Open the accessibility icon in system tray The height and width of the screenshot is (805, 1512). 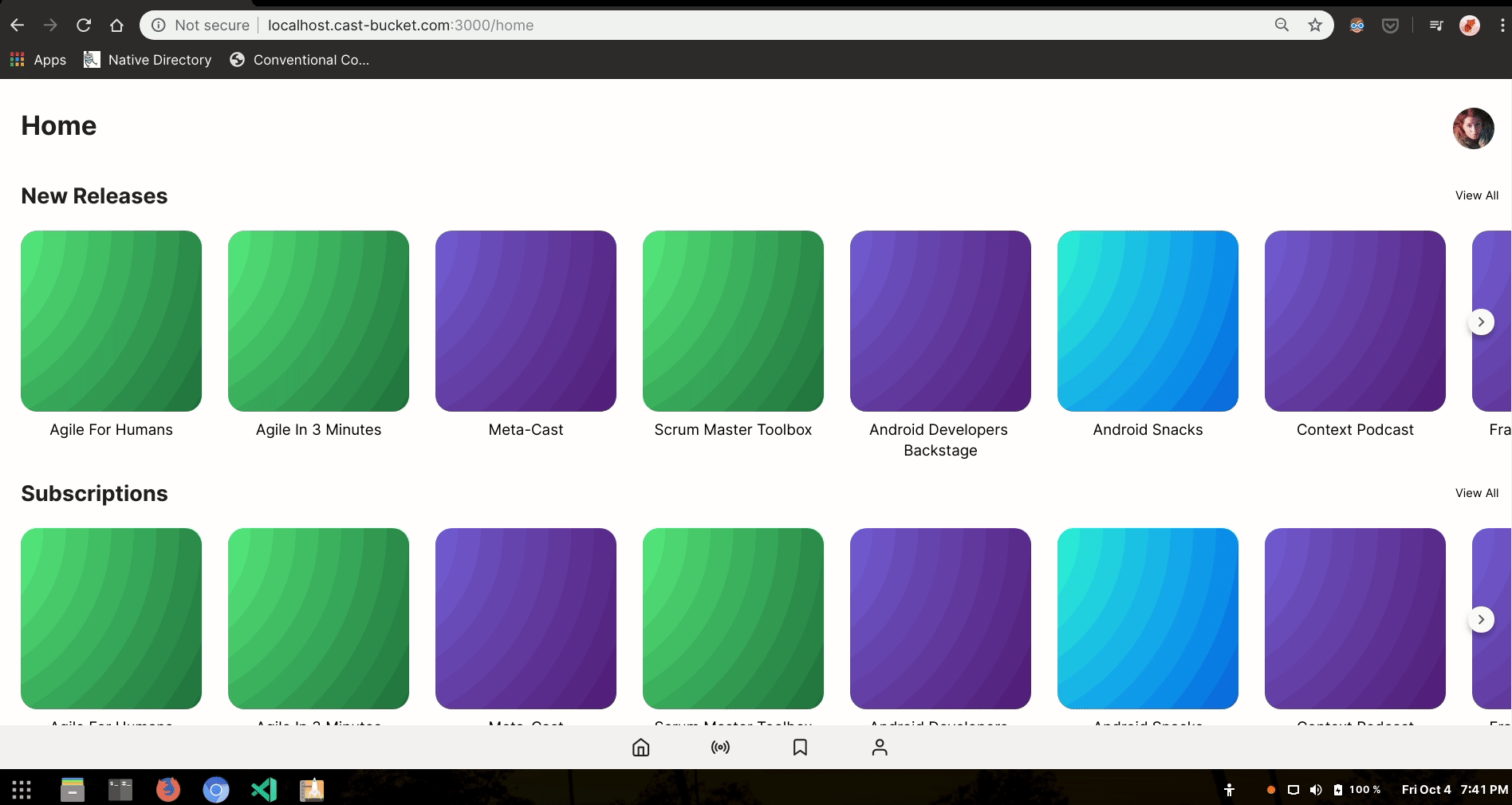[1230, 790]
